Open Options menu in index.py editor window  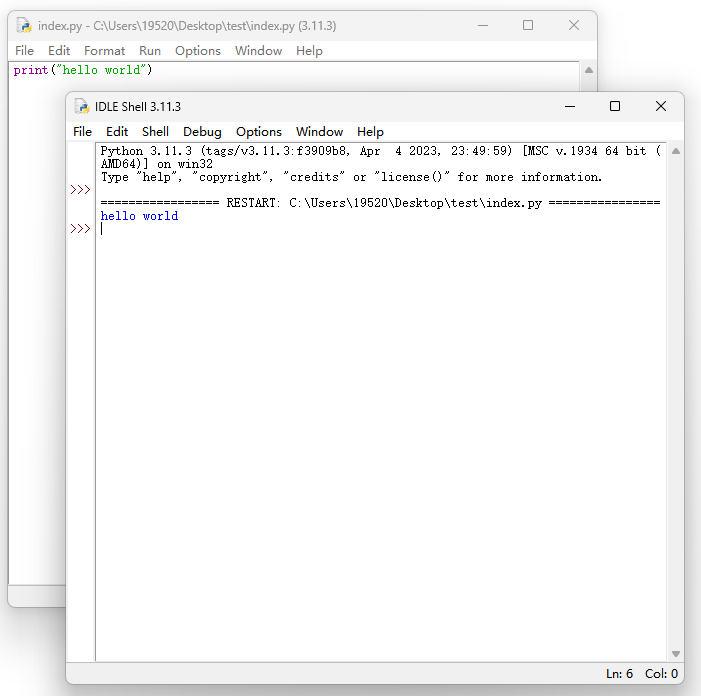coord(198,51)
